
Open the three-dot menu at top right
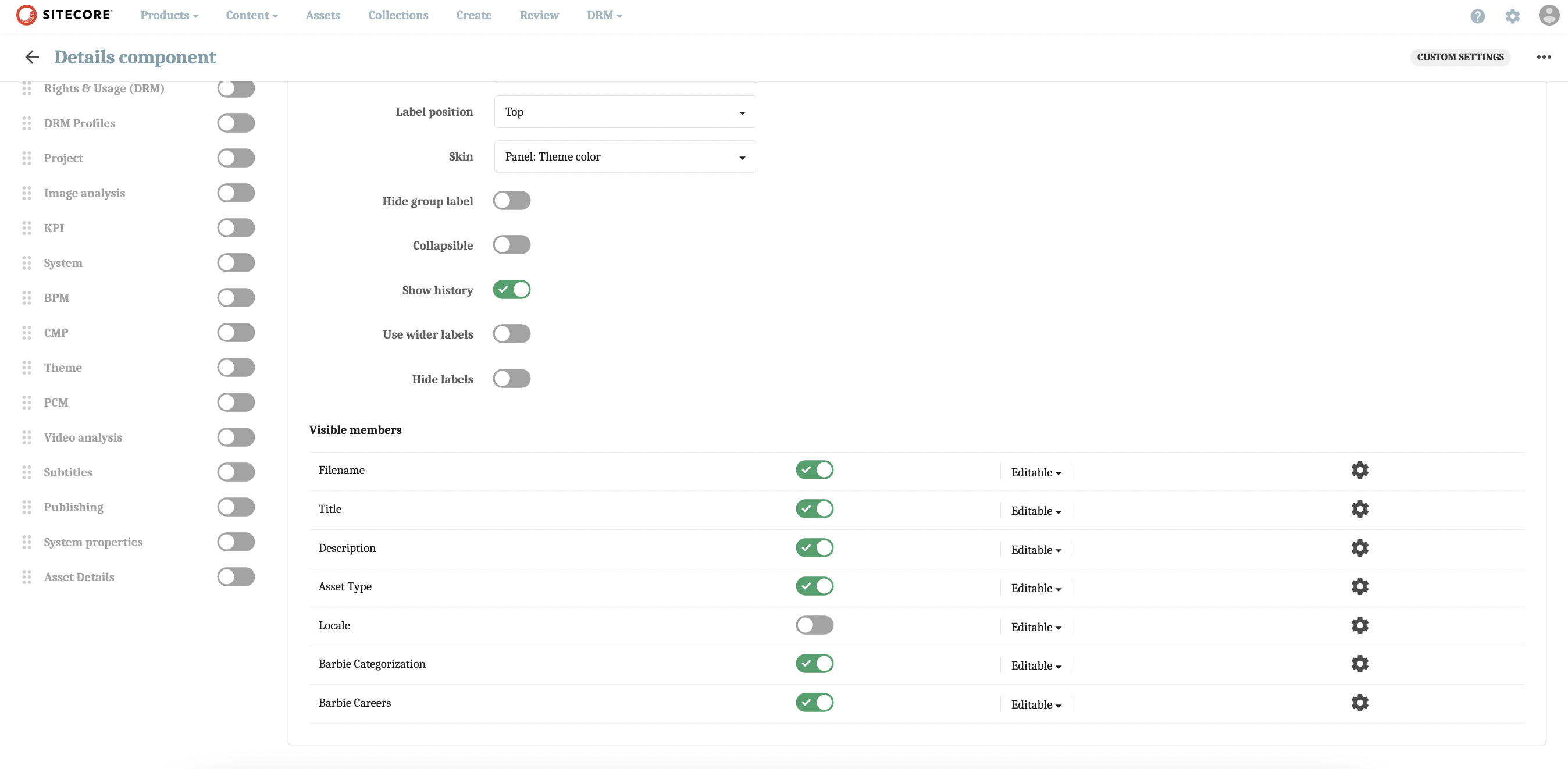pos(1544,56)
